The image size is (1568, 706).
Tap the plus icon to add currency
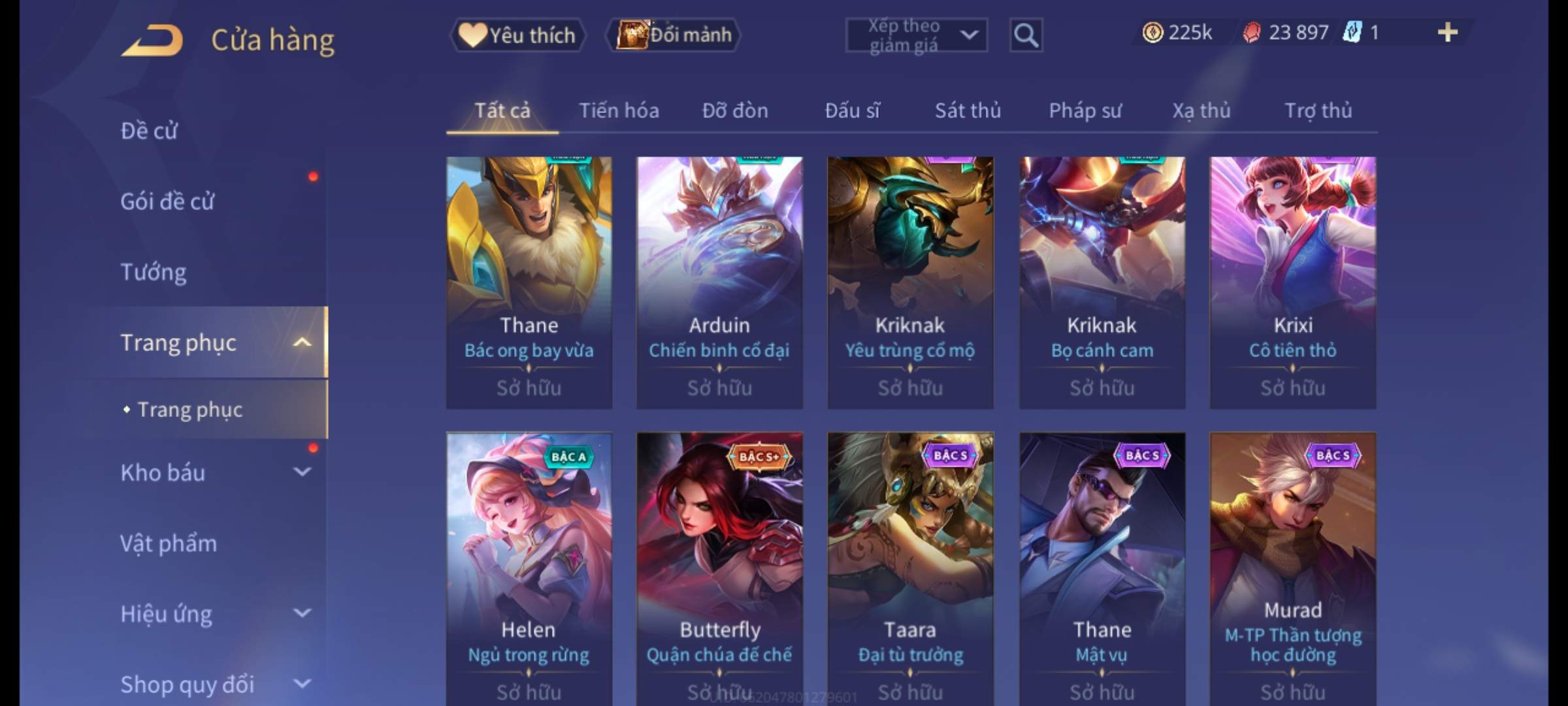click(x=1448, y=33)
